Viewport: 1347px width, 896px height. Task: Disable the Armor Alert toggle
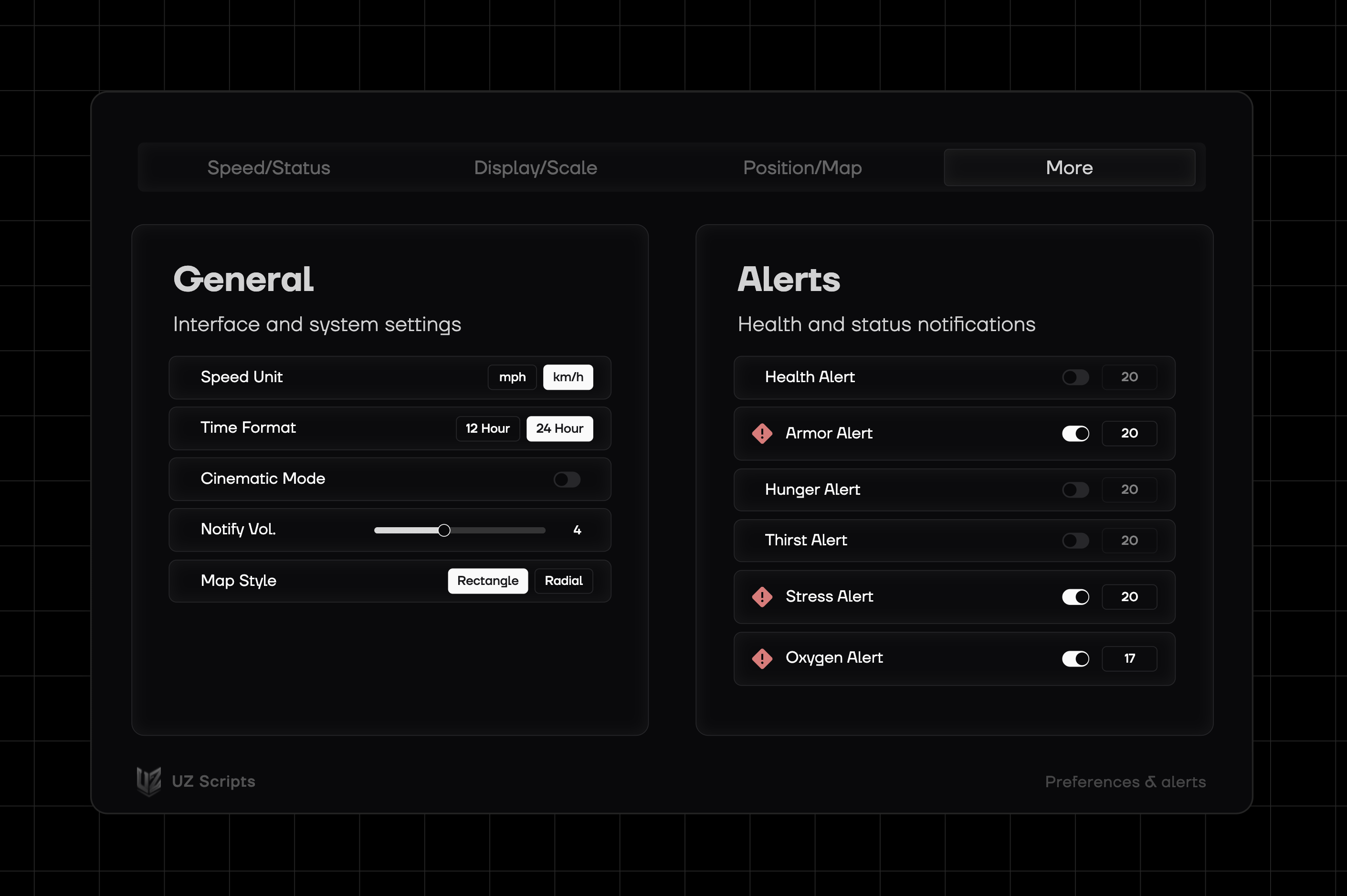(1075, 433)
